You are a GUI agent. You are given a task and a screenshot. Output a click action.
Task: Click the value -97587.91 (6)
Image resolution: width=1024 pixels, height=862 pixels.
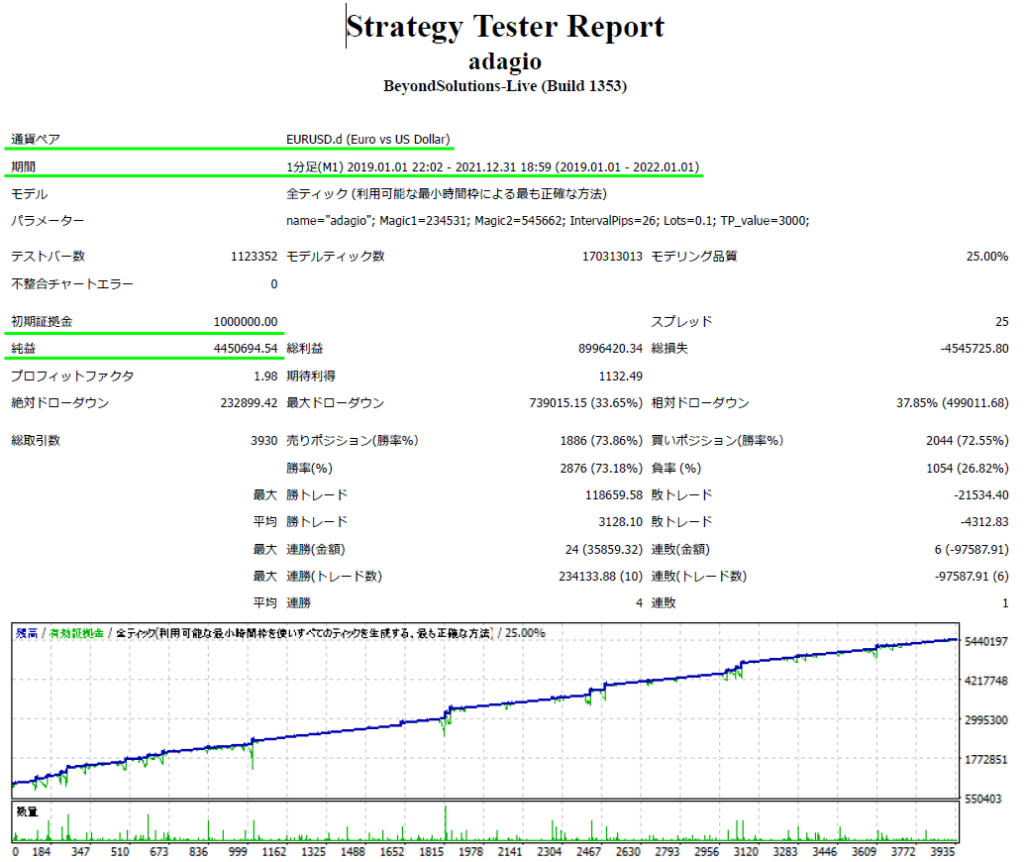tap(972, 577)
